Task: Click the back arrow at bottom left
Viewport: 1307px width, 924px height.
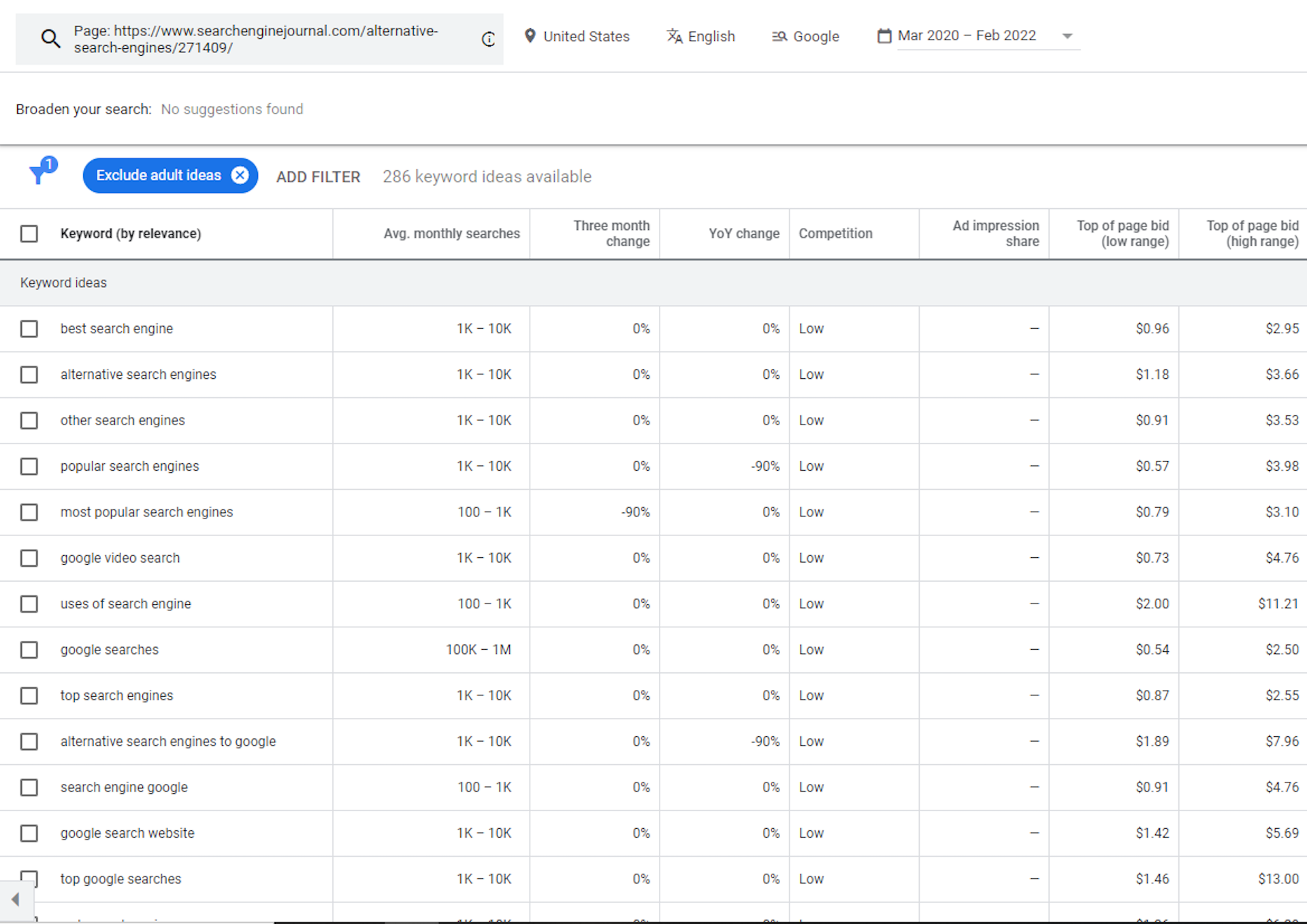Action: coord(15,900)
